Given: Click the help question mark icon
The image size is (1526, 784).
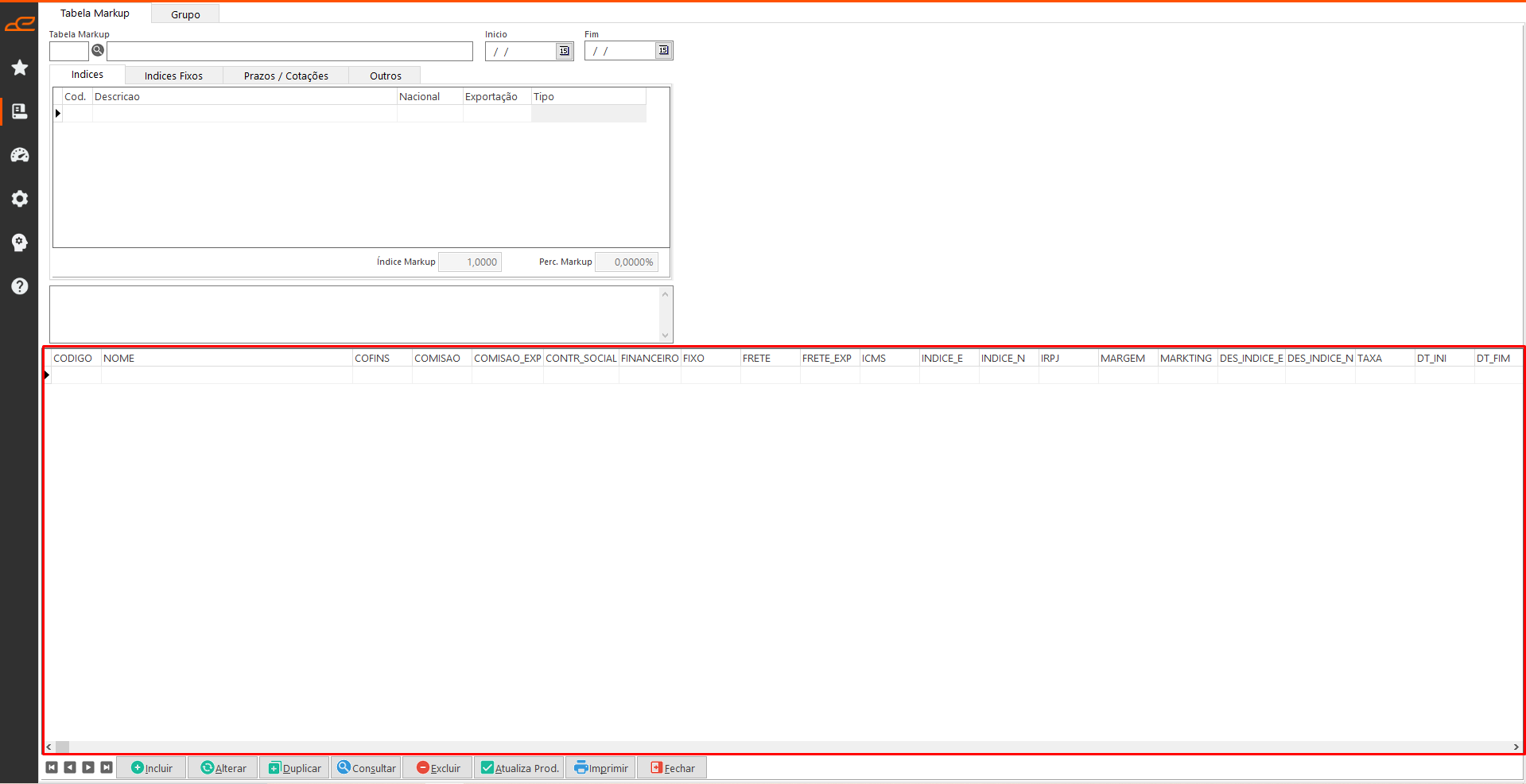Looking at the screenshot, I should [20, 286].
